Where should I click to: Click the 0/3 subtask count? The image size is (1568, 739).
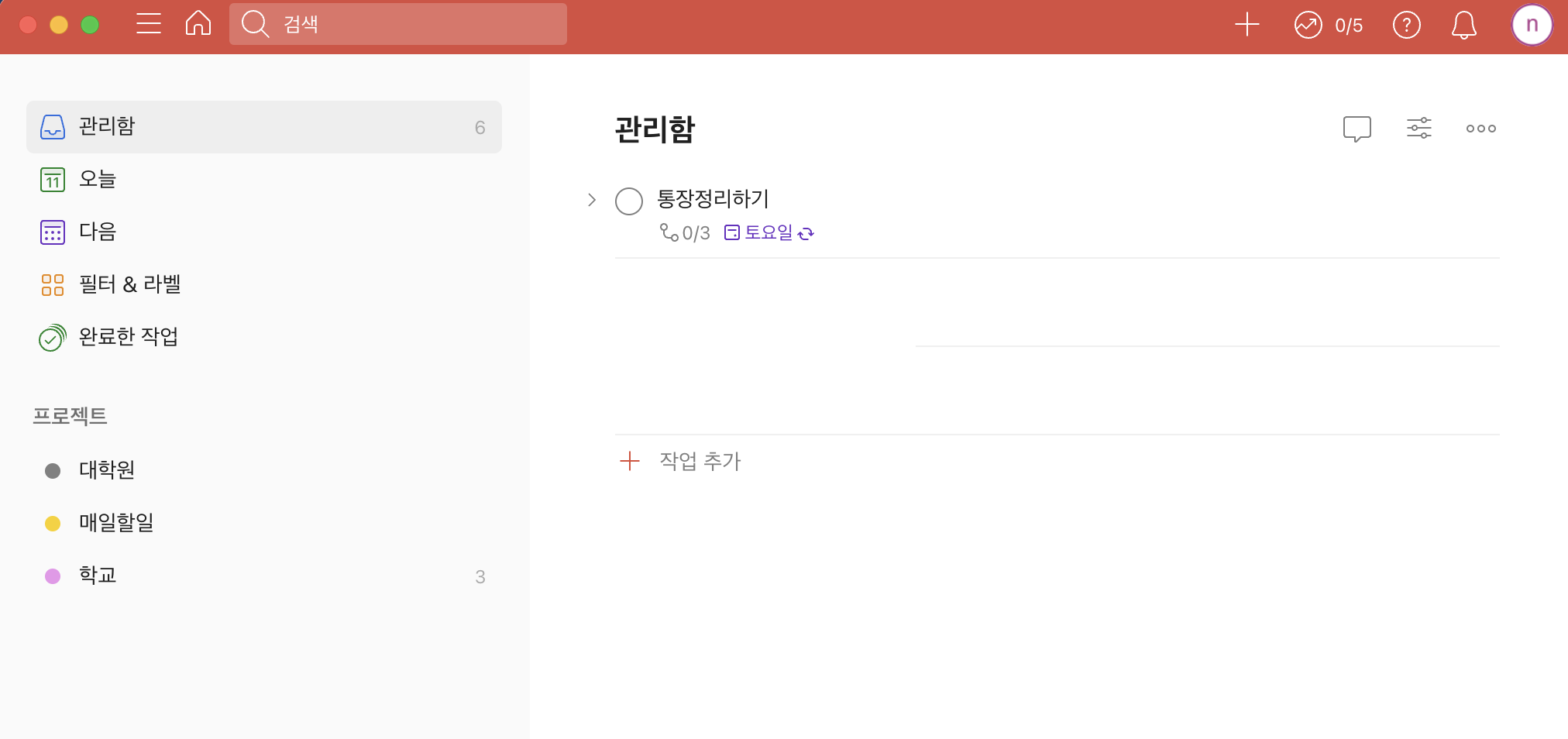coord(685,232)
